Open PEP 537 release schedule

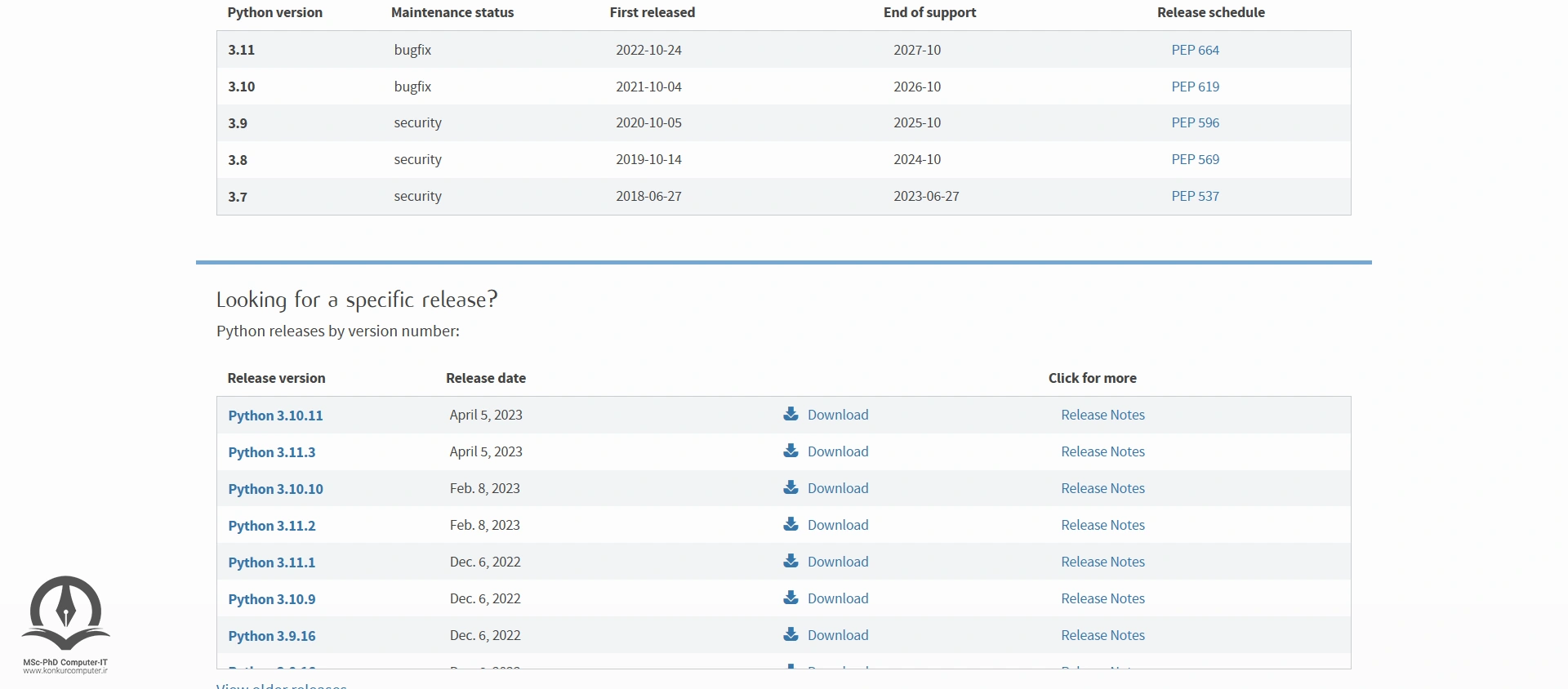coord(1195,196)
